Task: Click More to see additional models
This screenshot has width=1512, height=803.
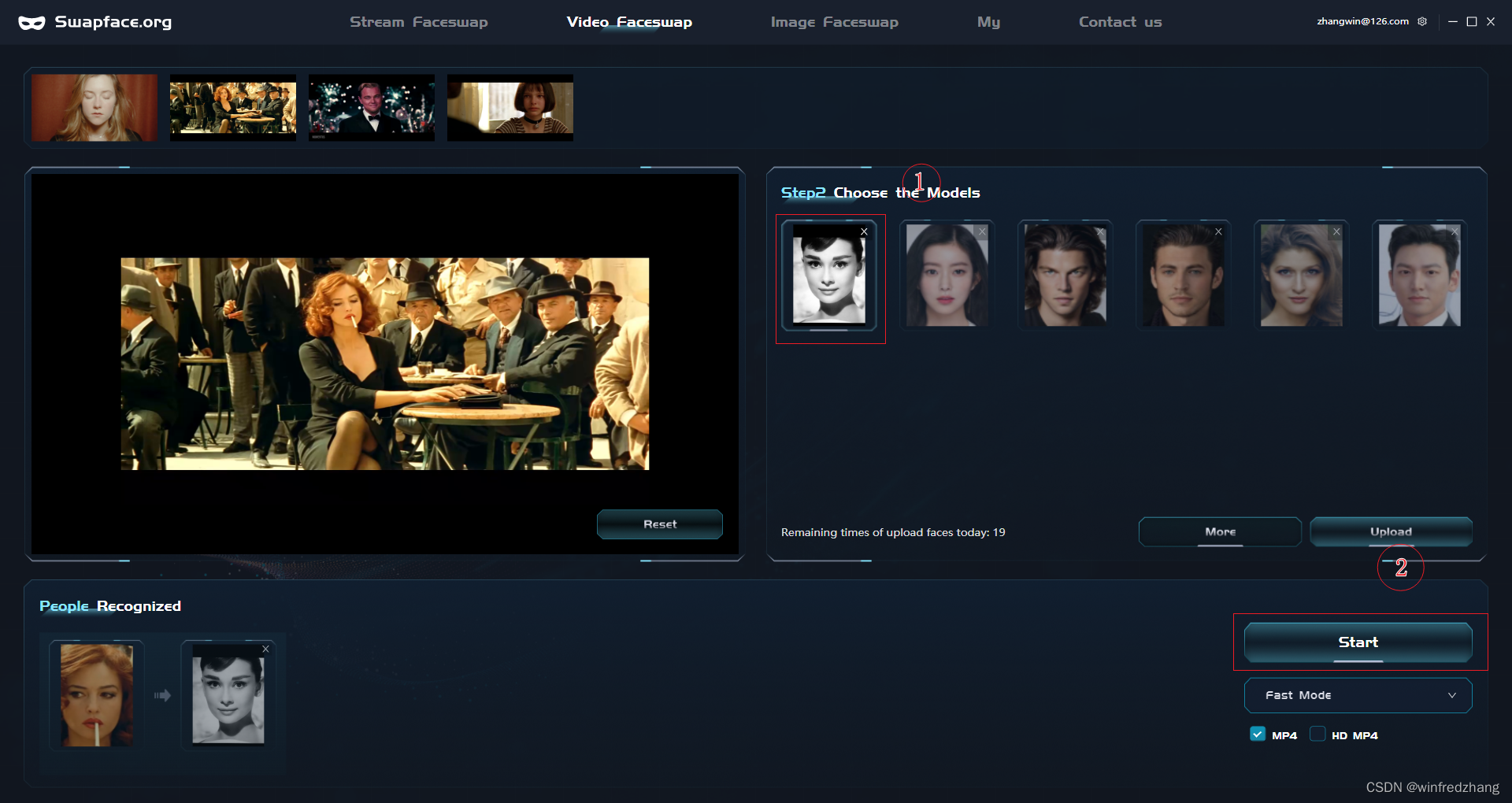Action: pos(1220,532)
